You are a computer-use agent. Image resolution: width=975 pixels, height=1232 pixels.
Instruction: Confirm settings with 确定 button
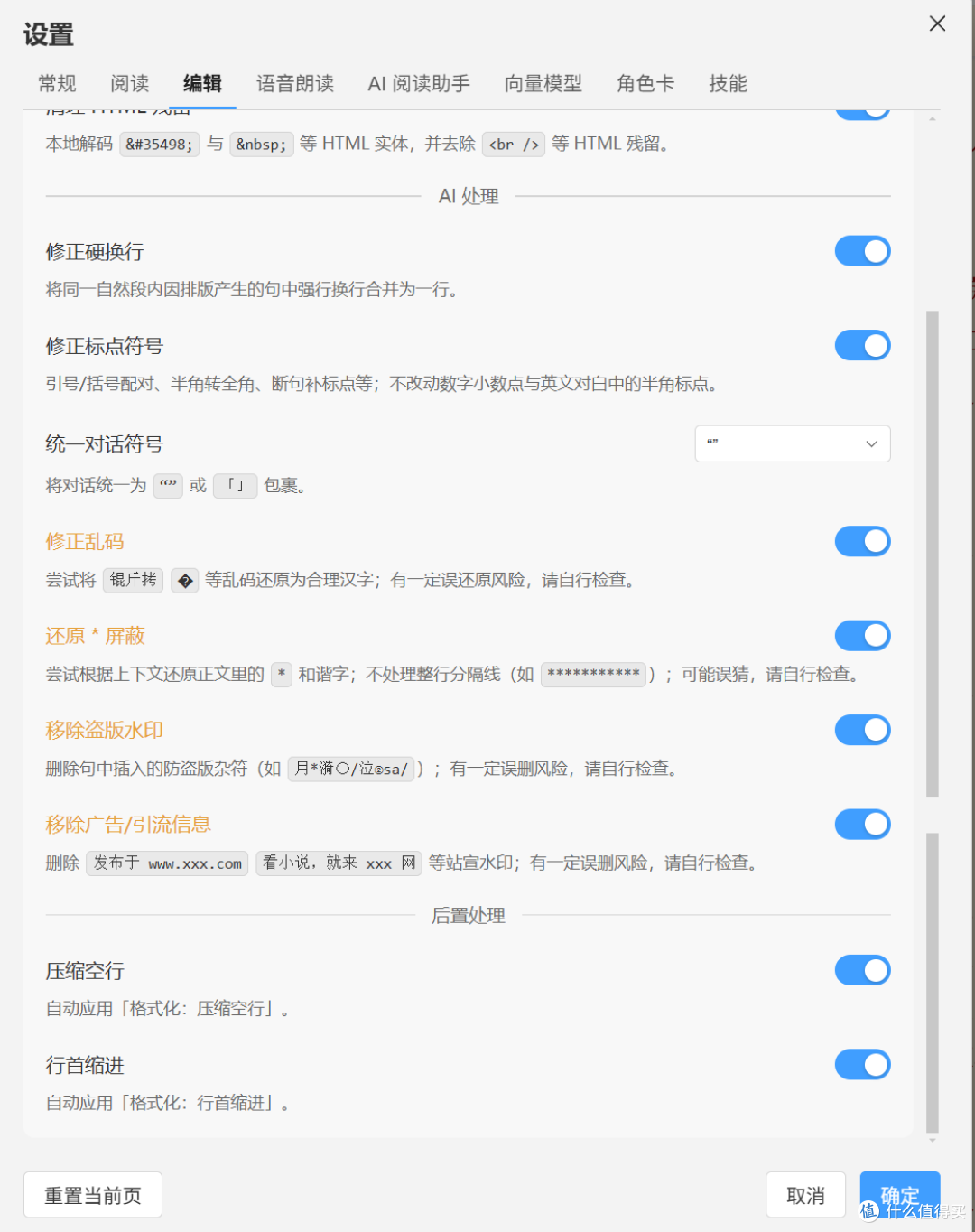[x=900, y=1195]
